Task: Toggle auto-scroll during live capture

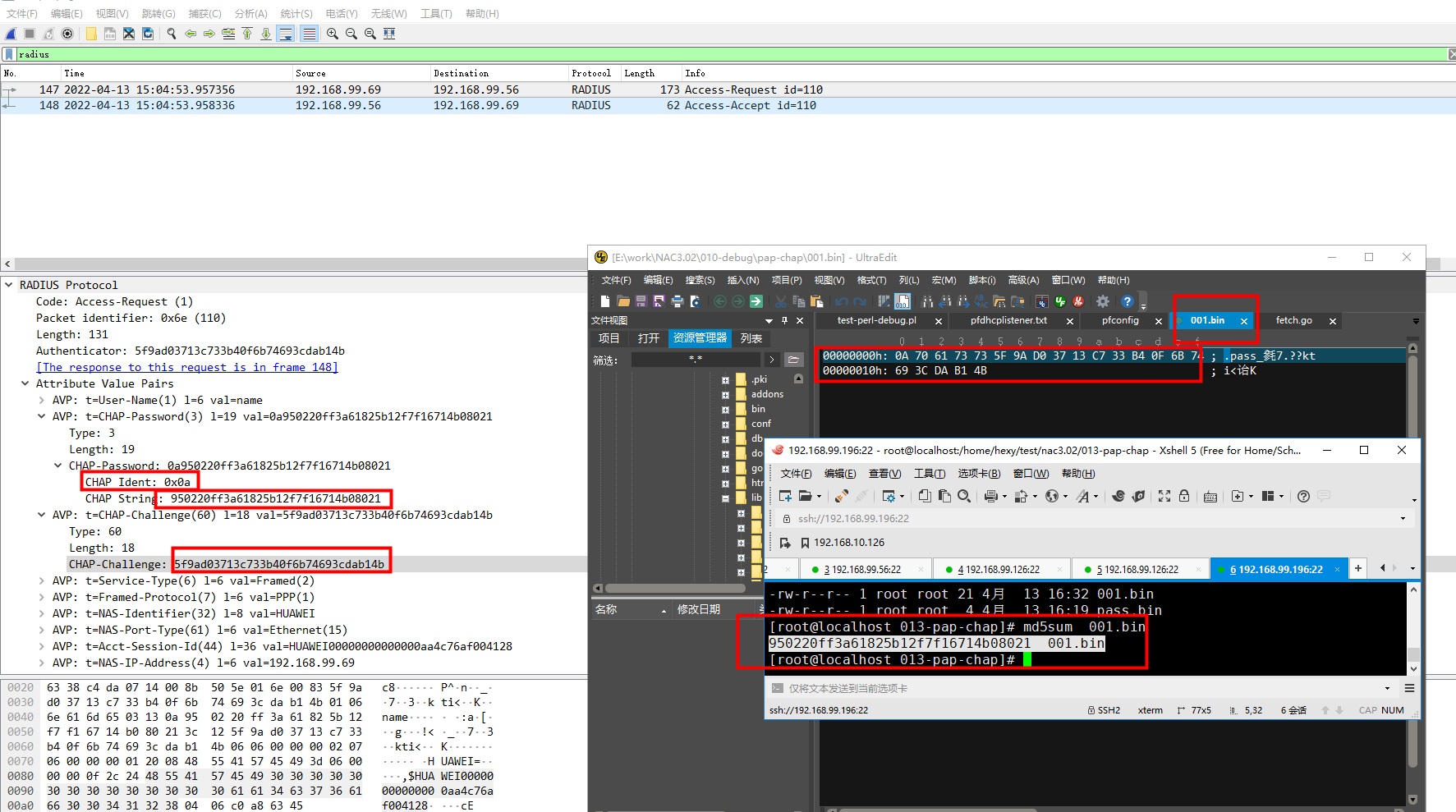Action: point(287,34)
